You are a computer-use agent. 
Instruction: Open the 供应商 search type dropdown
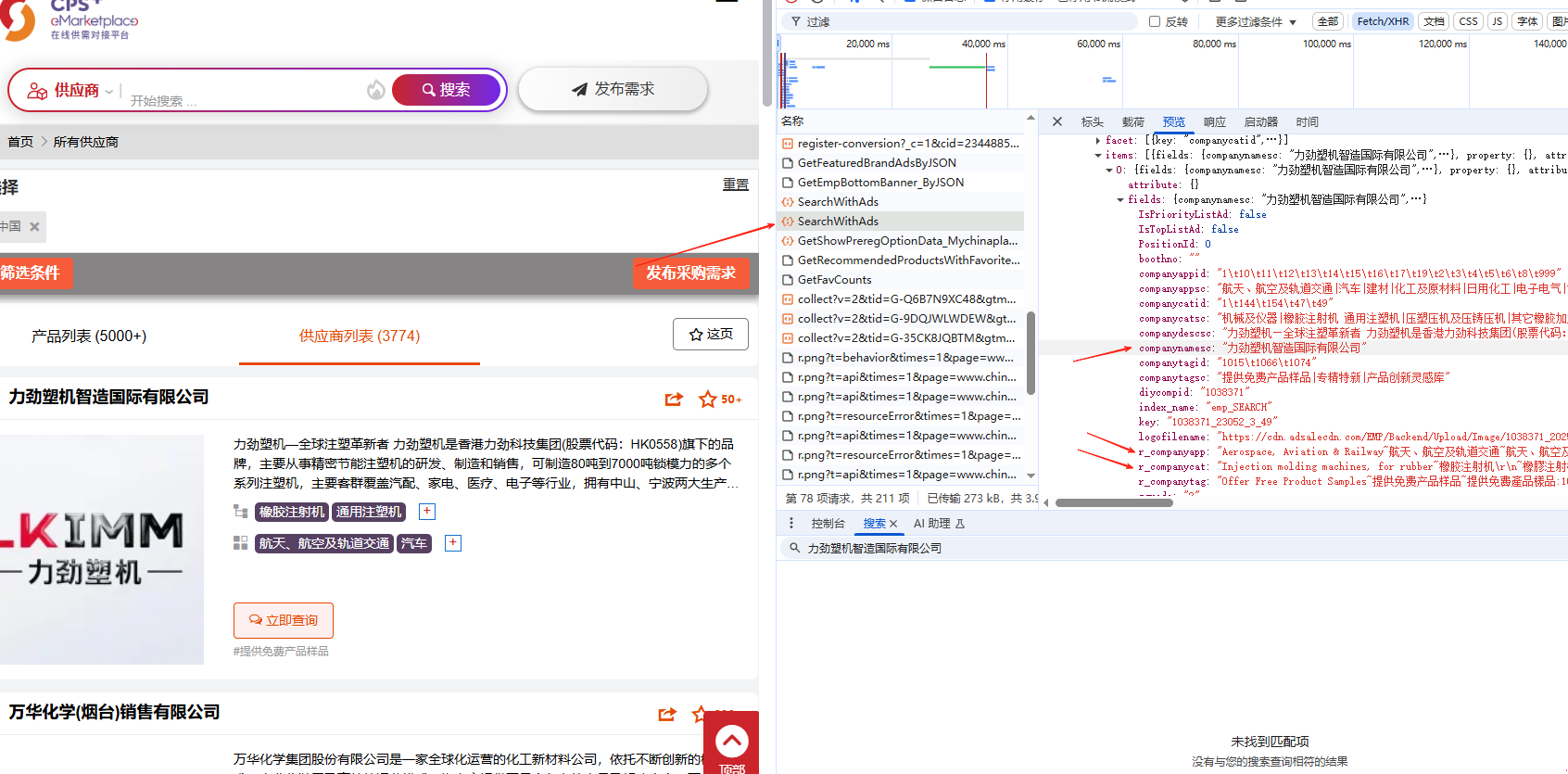click(70, 90)
